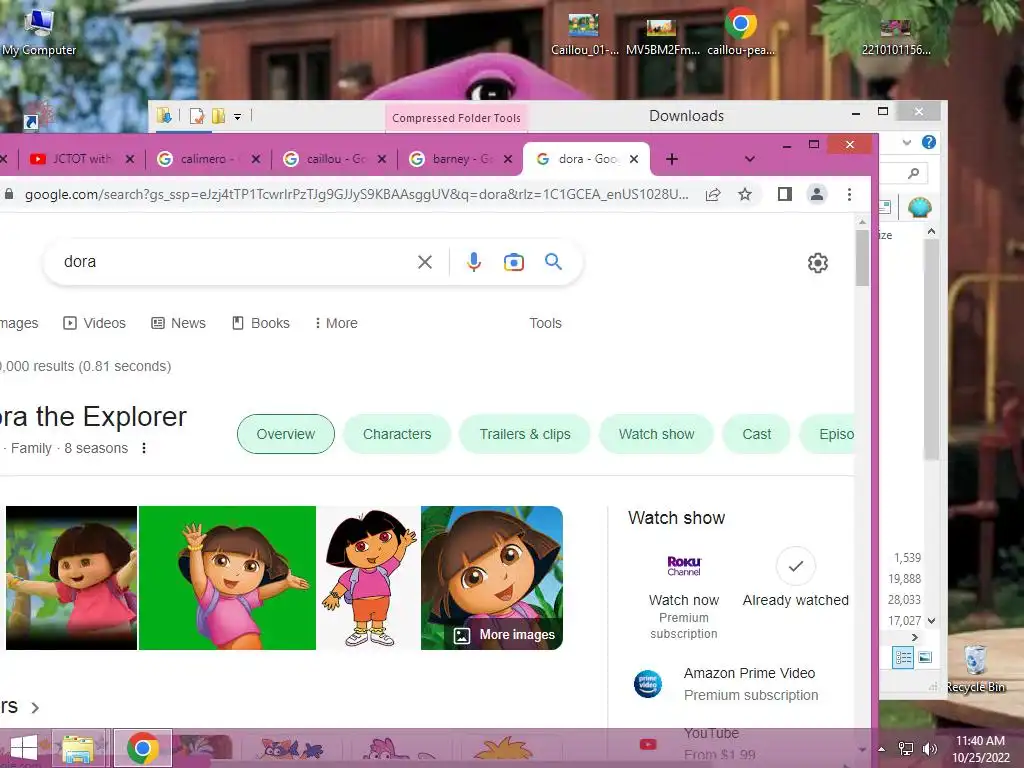Open Quick Access Toolbar customize dropdown
This screenshot has height=768, width=1024.
[x=238, y=117]
